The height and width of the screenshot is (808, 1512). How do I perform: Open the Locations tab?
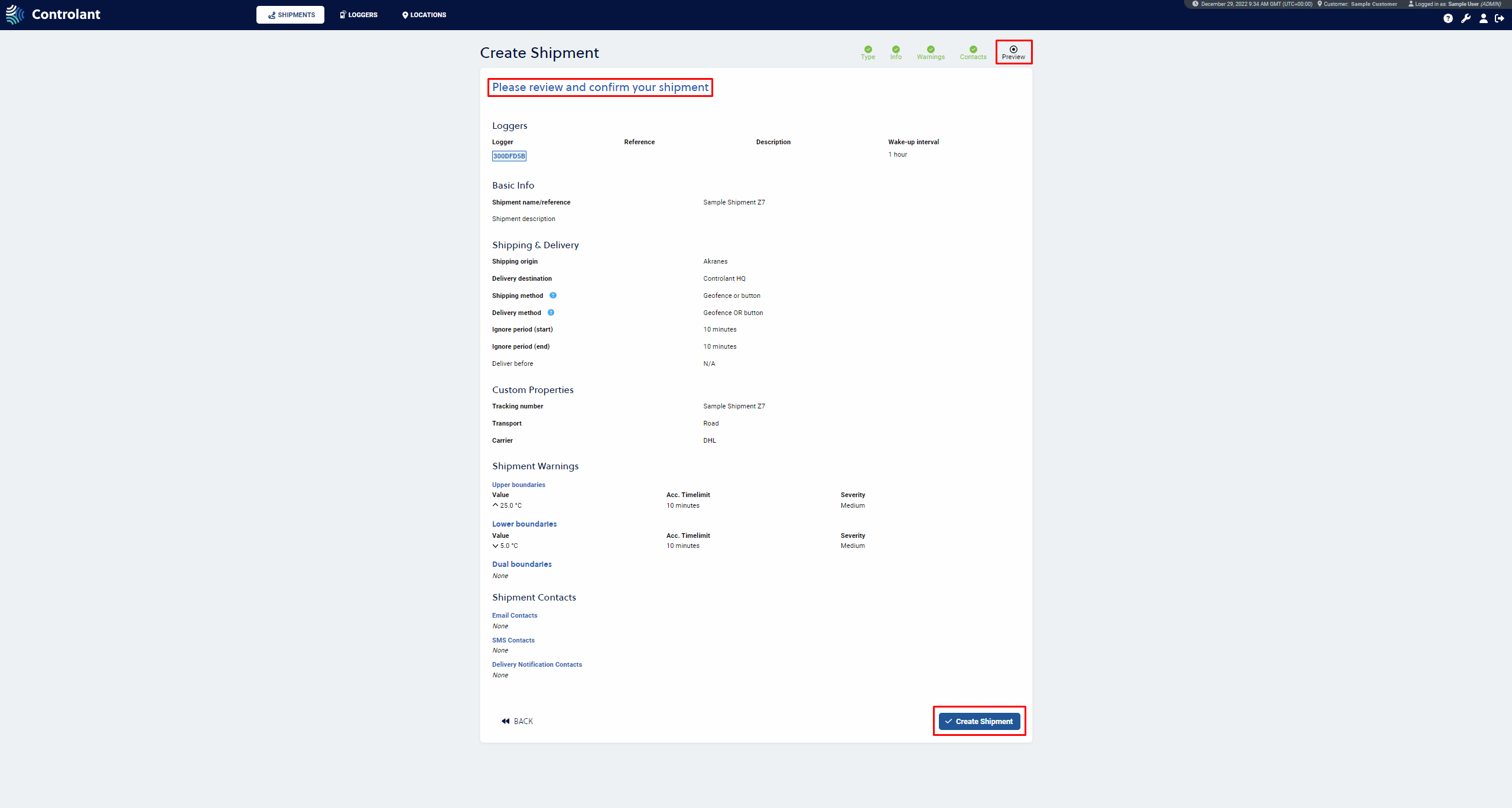(424, 15)
